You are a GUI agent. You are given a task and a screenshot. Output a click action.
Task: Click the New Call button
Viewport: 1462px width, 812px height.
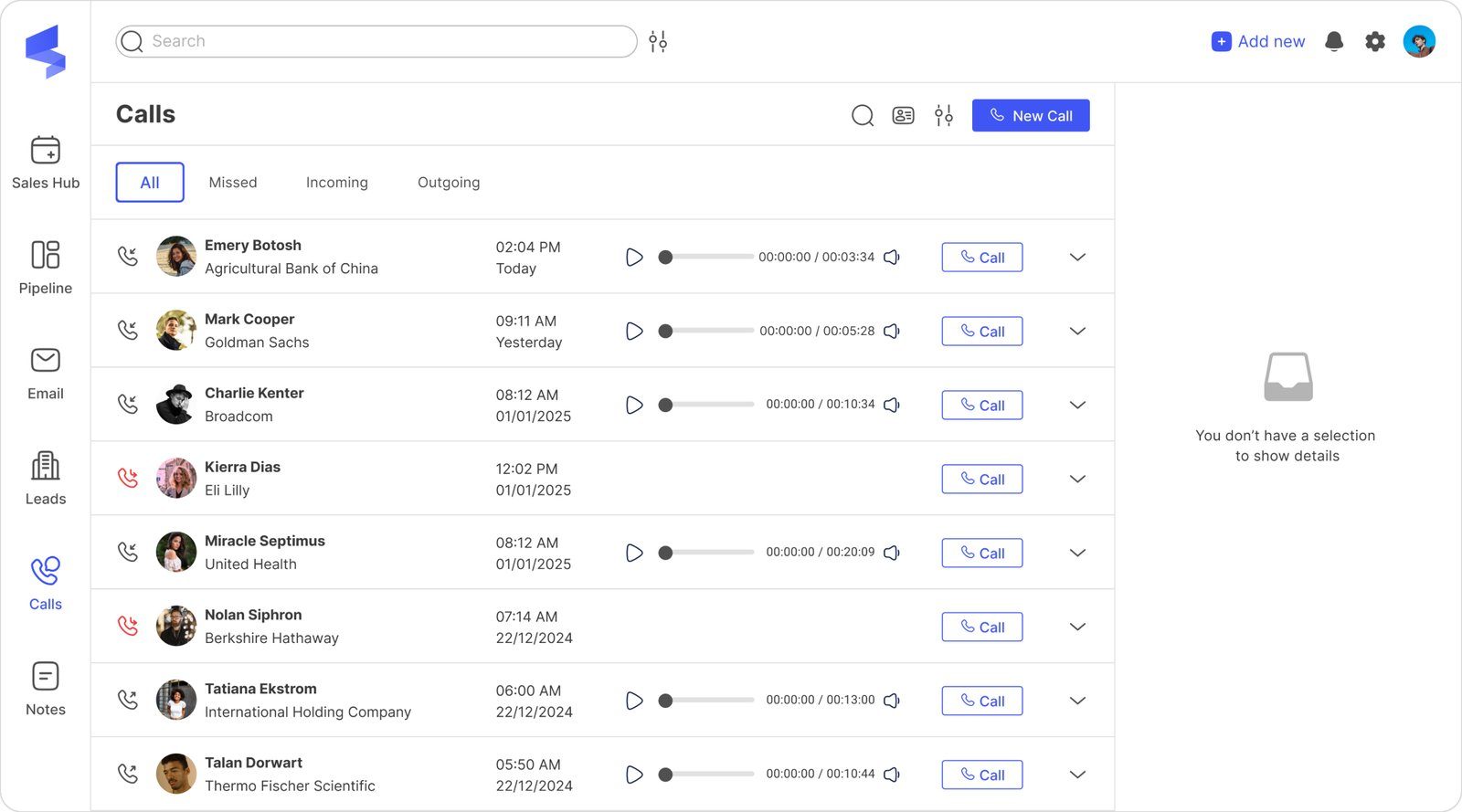pyautogui.click(x=1030, y=116)
